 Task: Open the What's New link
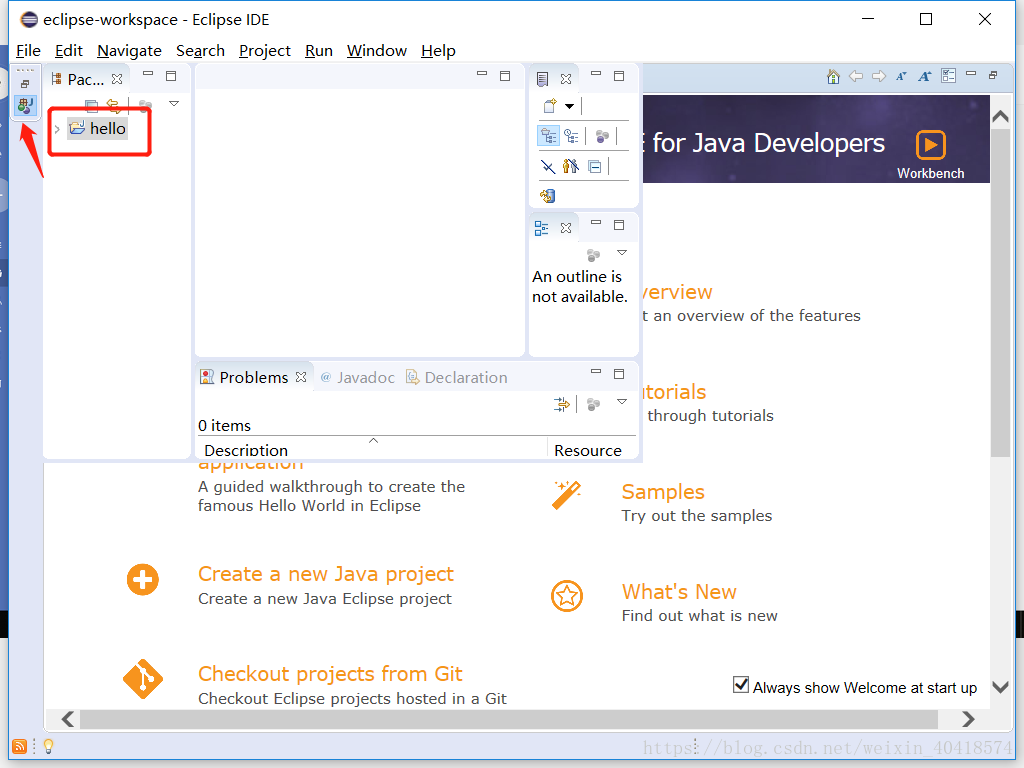point(679,592)
